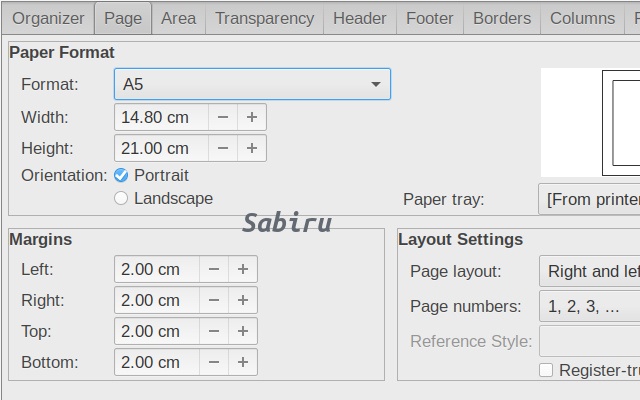
Task: Open the Page layout dropdown
Action: pyautogui.click(x=590, y=271)
